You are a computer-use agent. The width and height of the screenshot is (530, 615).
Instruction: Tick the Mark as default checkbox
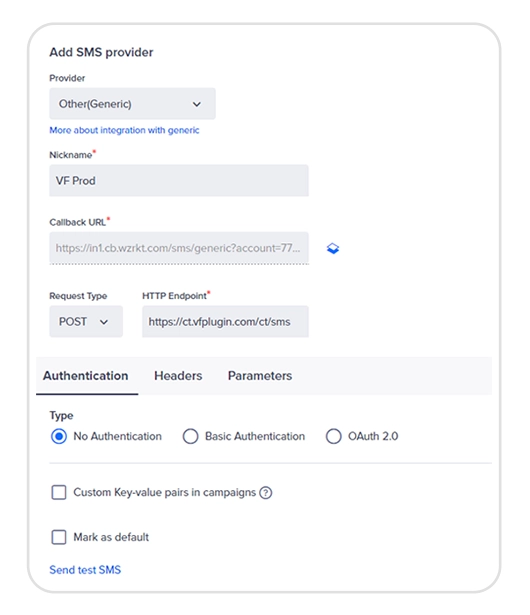(x=59, y=537)
